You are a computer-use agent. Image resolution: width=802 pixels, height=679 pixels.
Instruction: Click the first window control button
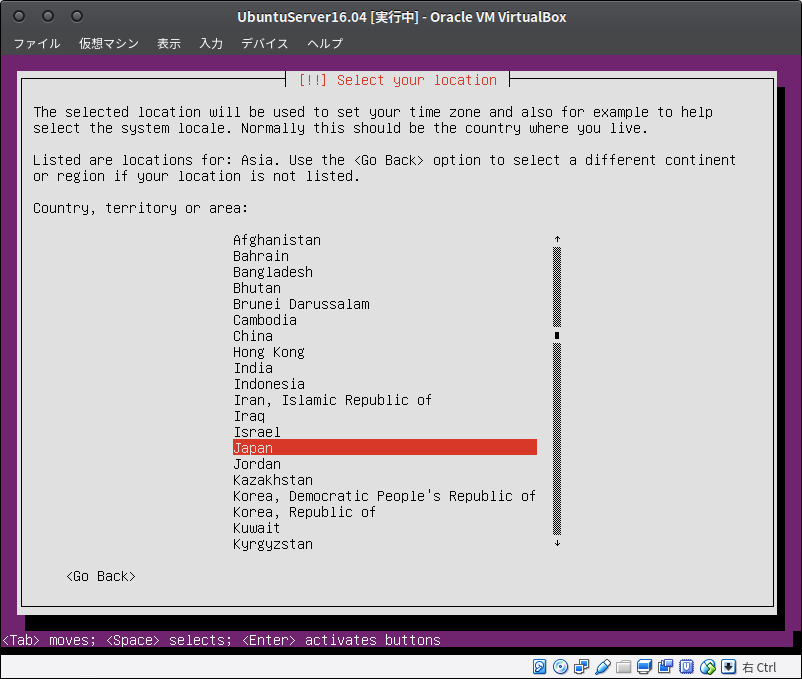[x=19, y=16]
